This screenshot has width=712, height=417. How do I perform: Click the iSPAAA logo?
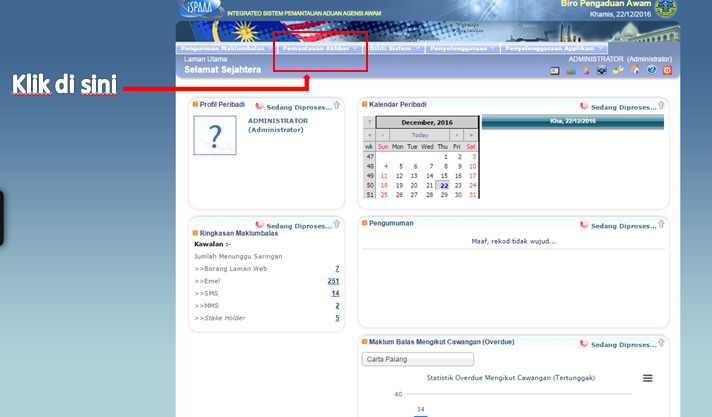pyautogui.click(x=202, y=8)
